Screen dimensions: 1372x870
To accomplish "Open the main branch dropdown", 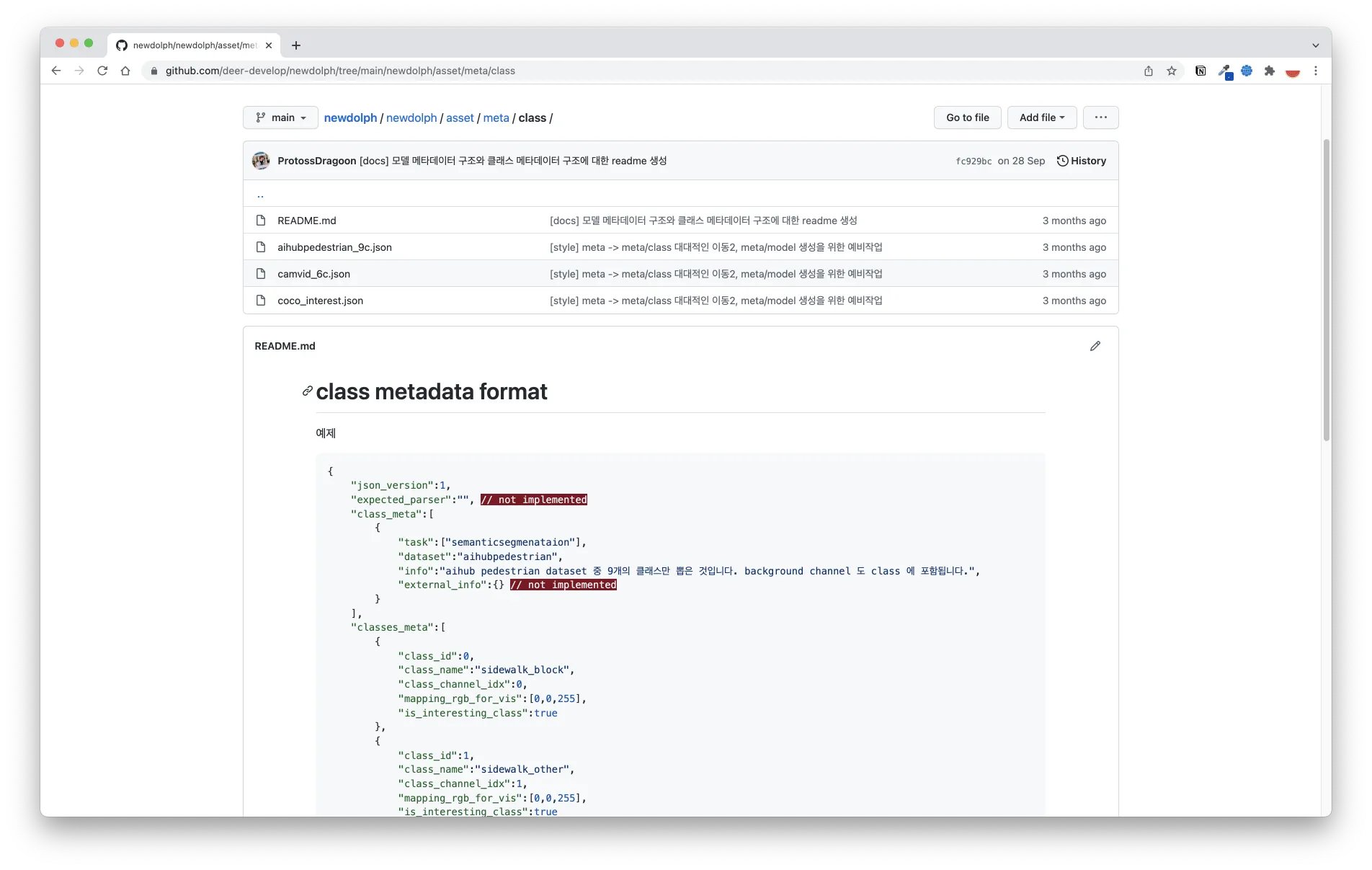I will [280, 117].
